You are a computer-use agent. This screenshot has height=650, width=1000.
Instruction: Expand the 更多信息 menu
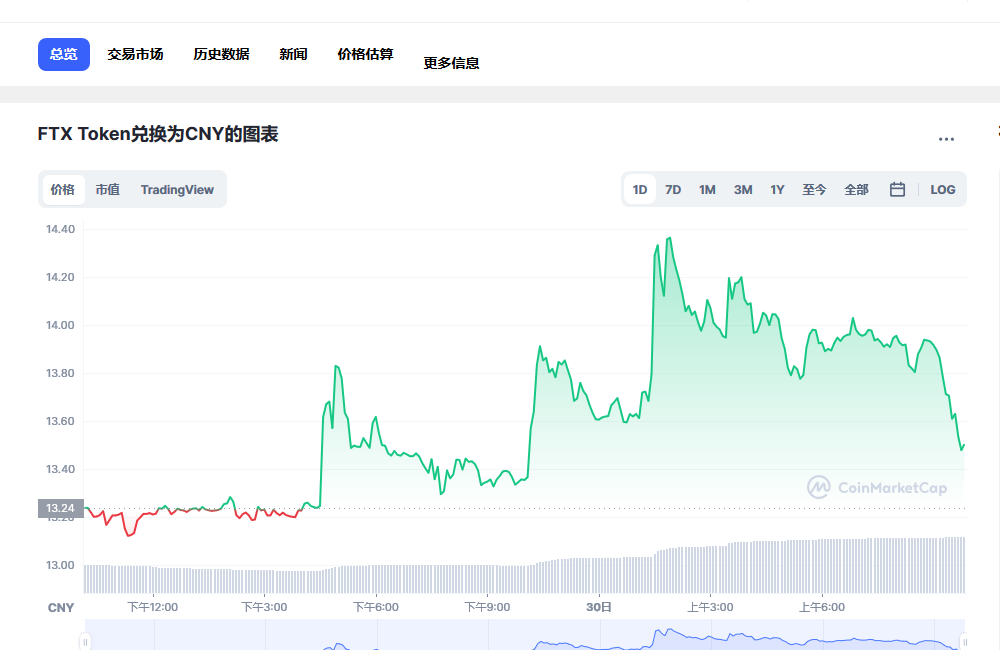[451, 63]
